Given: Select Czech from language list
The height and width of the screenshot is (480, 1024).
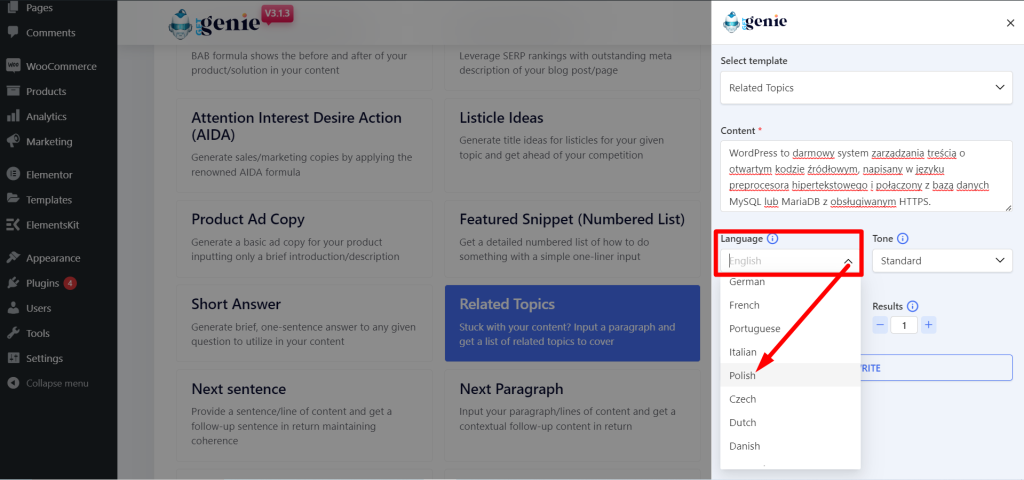Looking at the screenshot, I should [x=790, y=399].
